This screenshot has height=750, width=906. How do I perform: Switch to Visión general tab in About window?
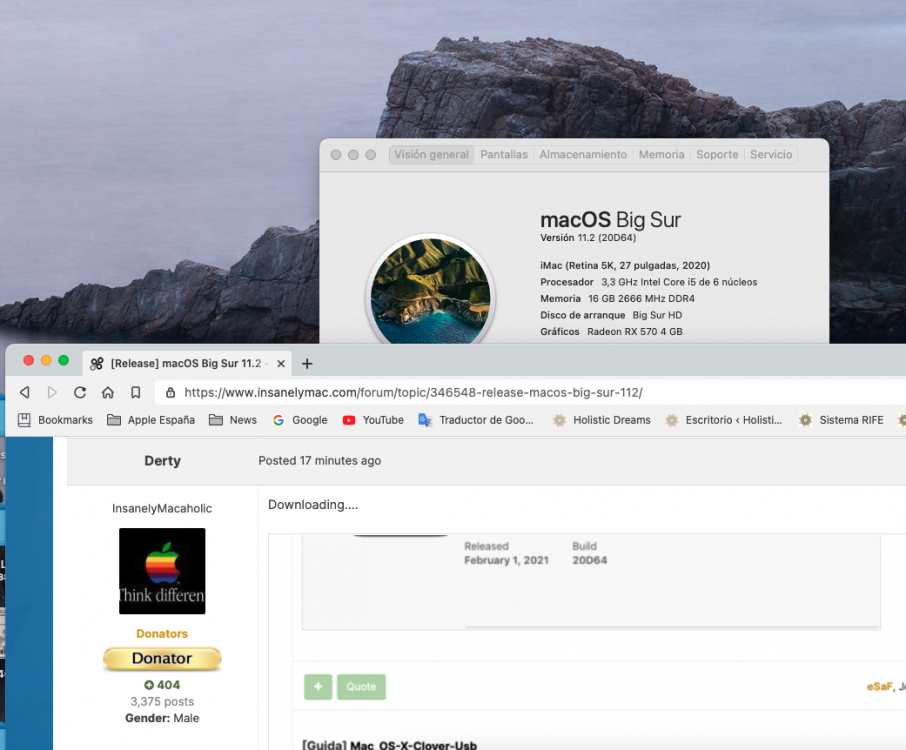431,154
